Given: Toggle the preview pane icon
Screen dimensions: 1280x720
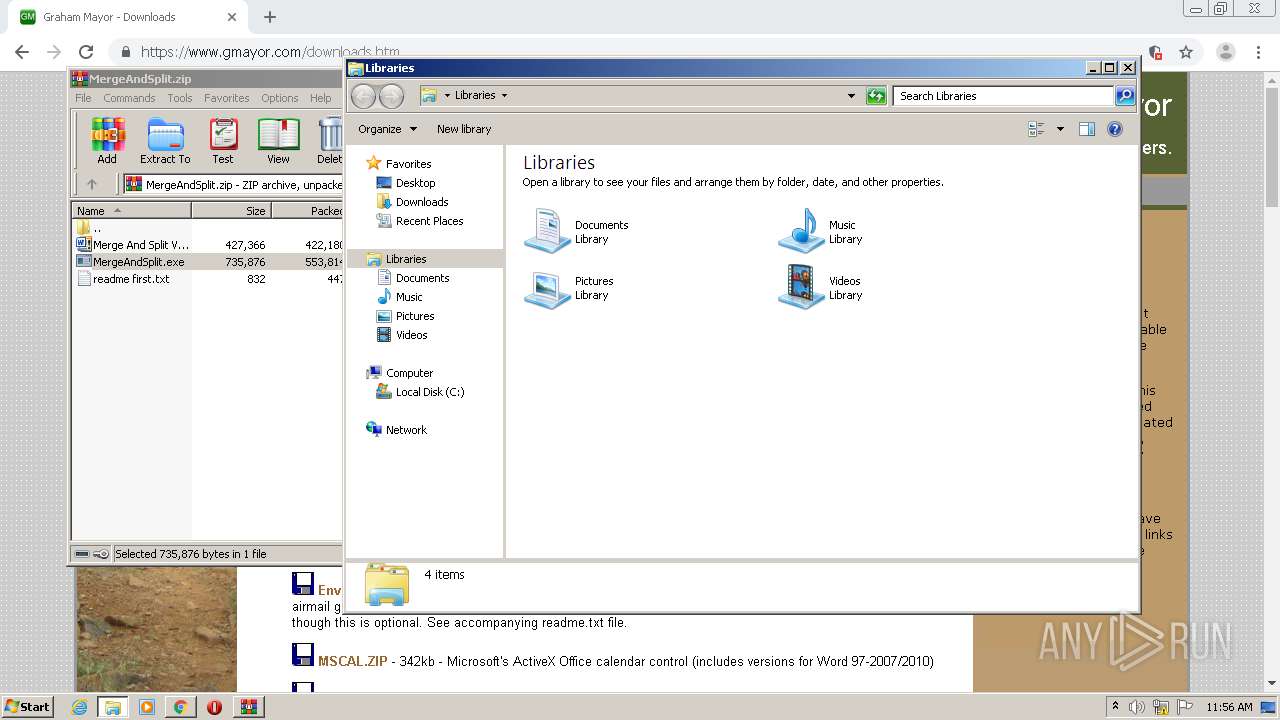Looking at the screenshot, I should point(1087,129).
